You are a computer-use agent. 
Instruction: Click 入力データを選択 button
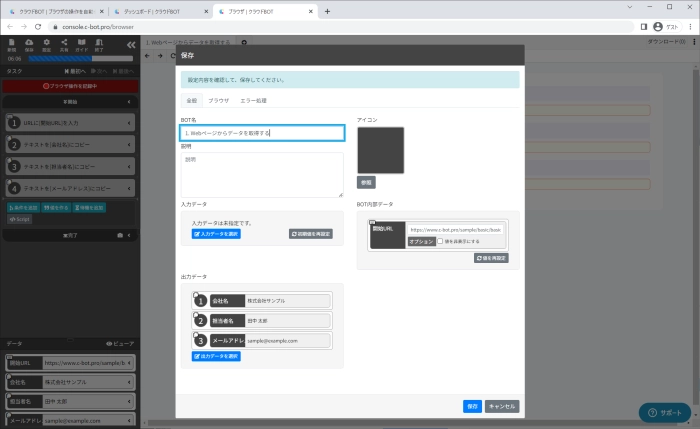[216, 234]
